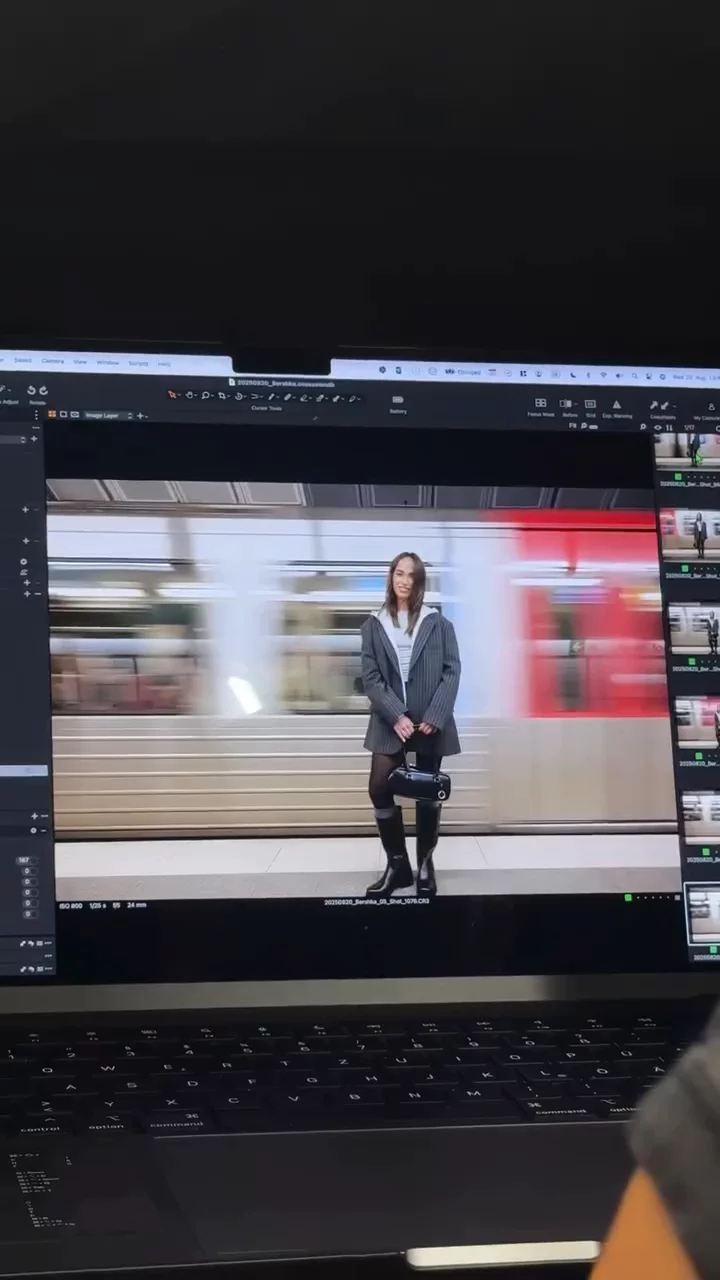Select the red Pointer cursor tool
Image resolution: width=720 pixels, height=1280 pixels.
(173, 396)
